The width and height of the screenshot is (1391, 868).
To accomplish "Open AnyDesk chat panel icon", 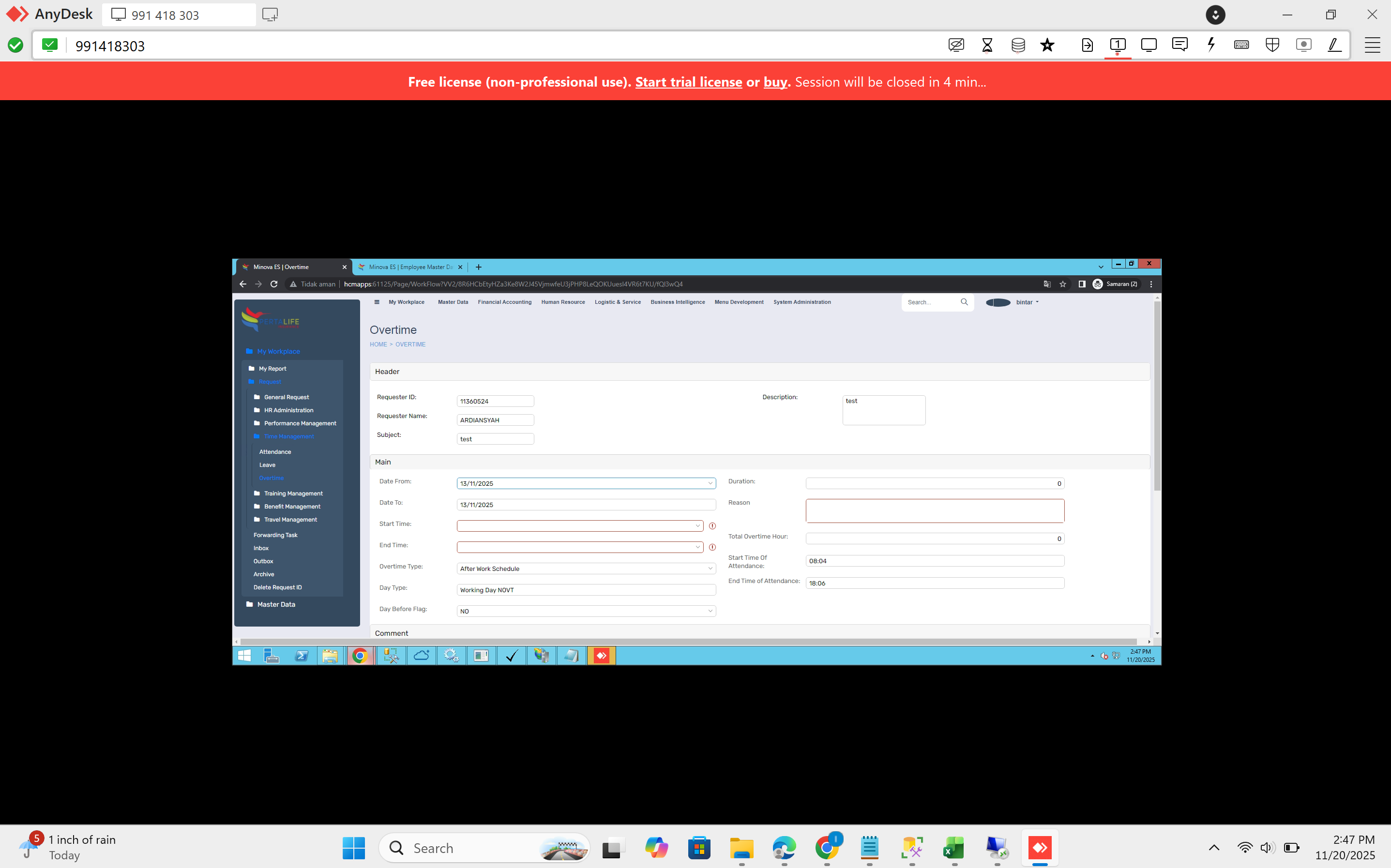I will coord(1180,45).
